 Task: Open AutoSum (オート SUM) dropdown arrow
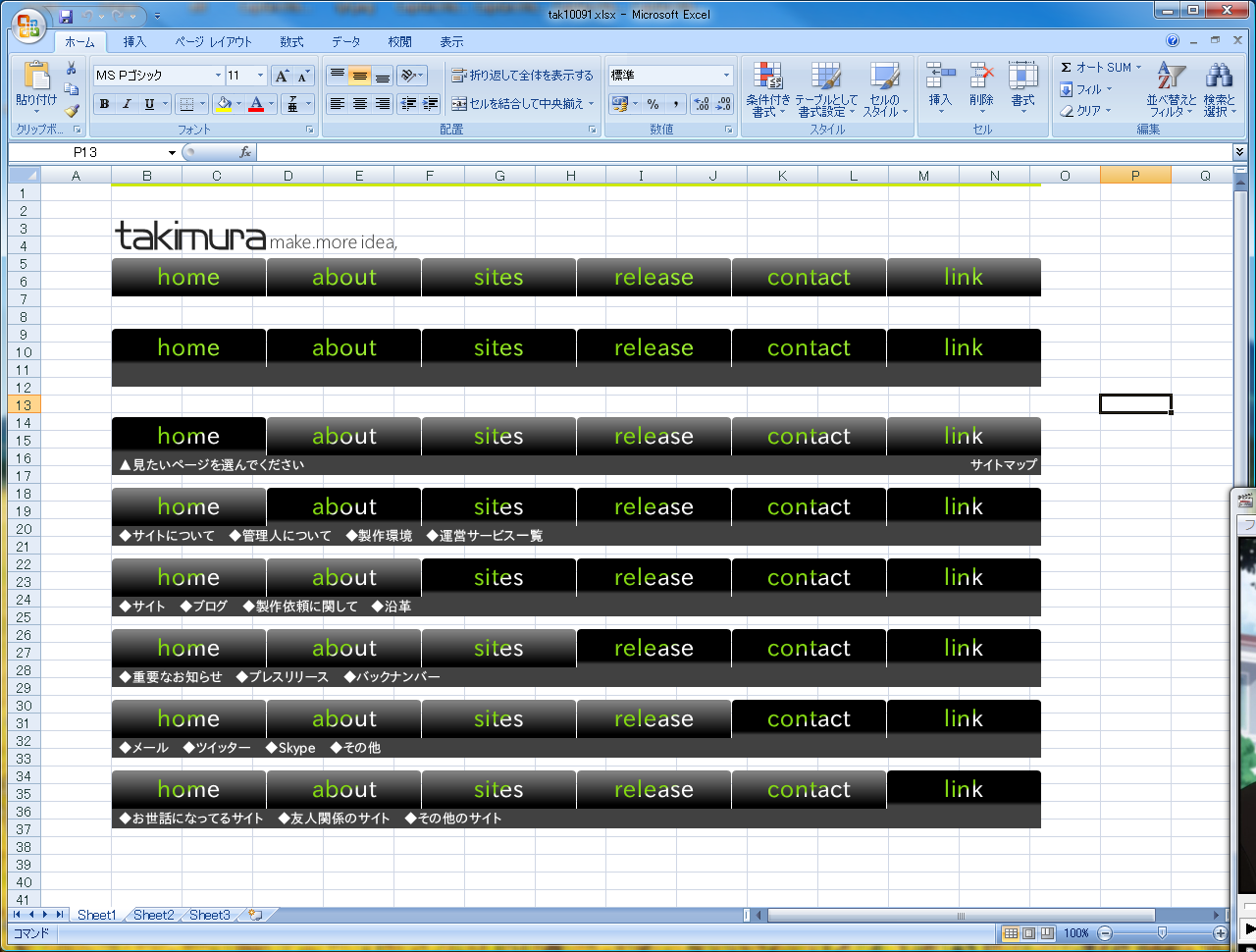click(1138, 68)
